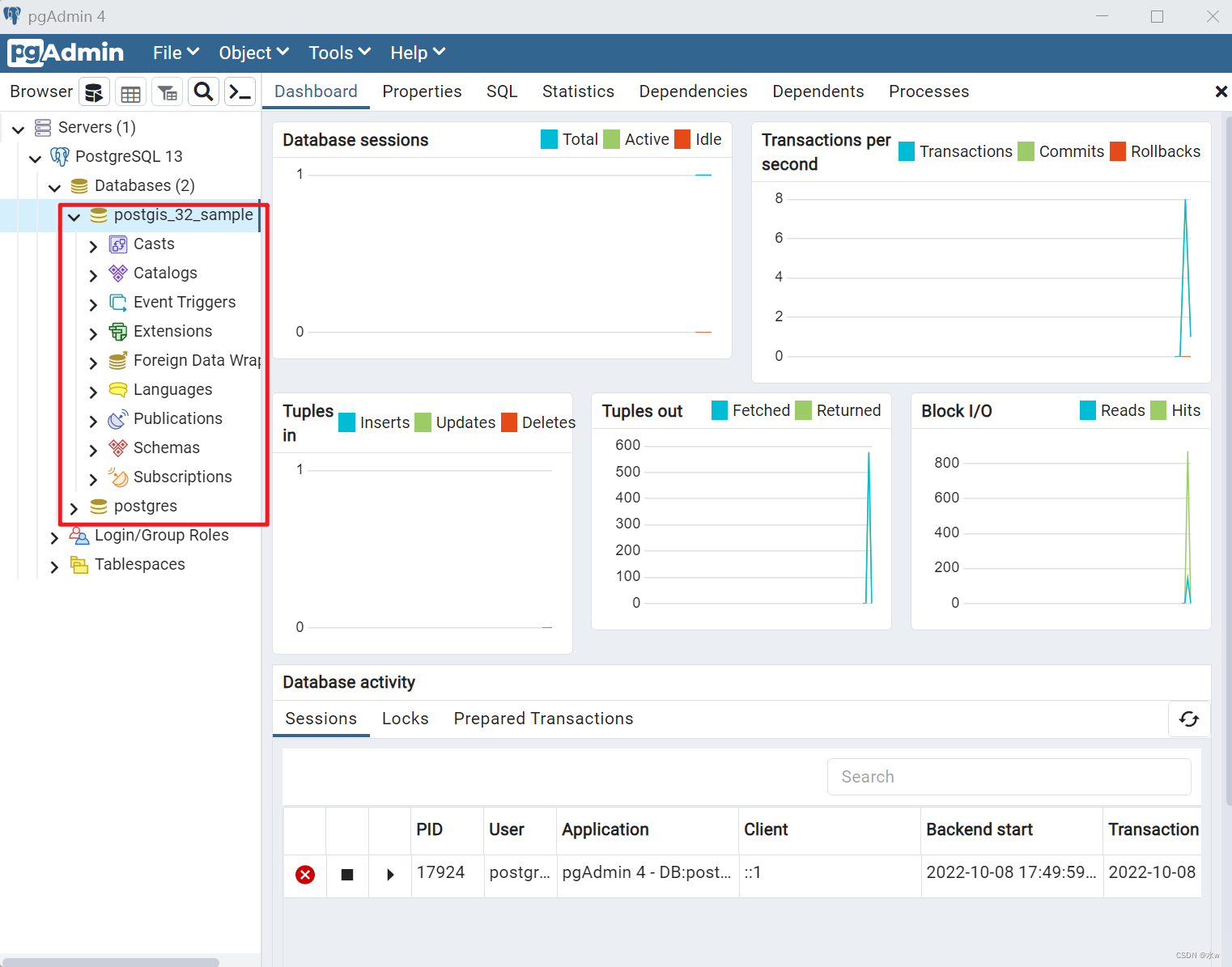Launch the PSQL terminal tool icon
Image resolution: width=1232 pixels, height=967 pixels.
(x=240, y=92)
